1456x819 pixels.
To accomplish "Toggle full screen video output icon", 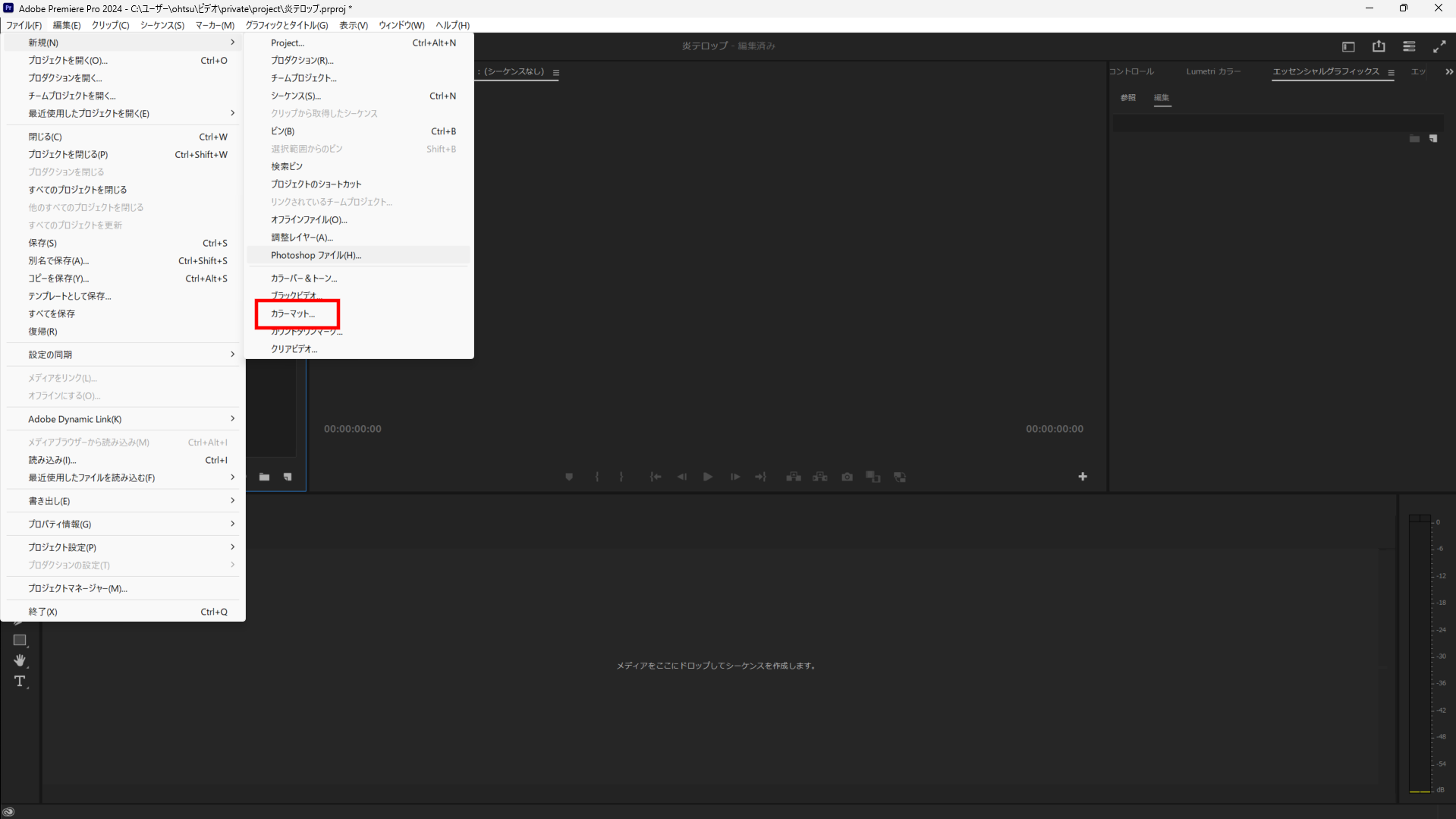I will 1439,46.
